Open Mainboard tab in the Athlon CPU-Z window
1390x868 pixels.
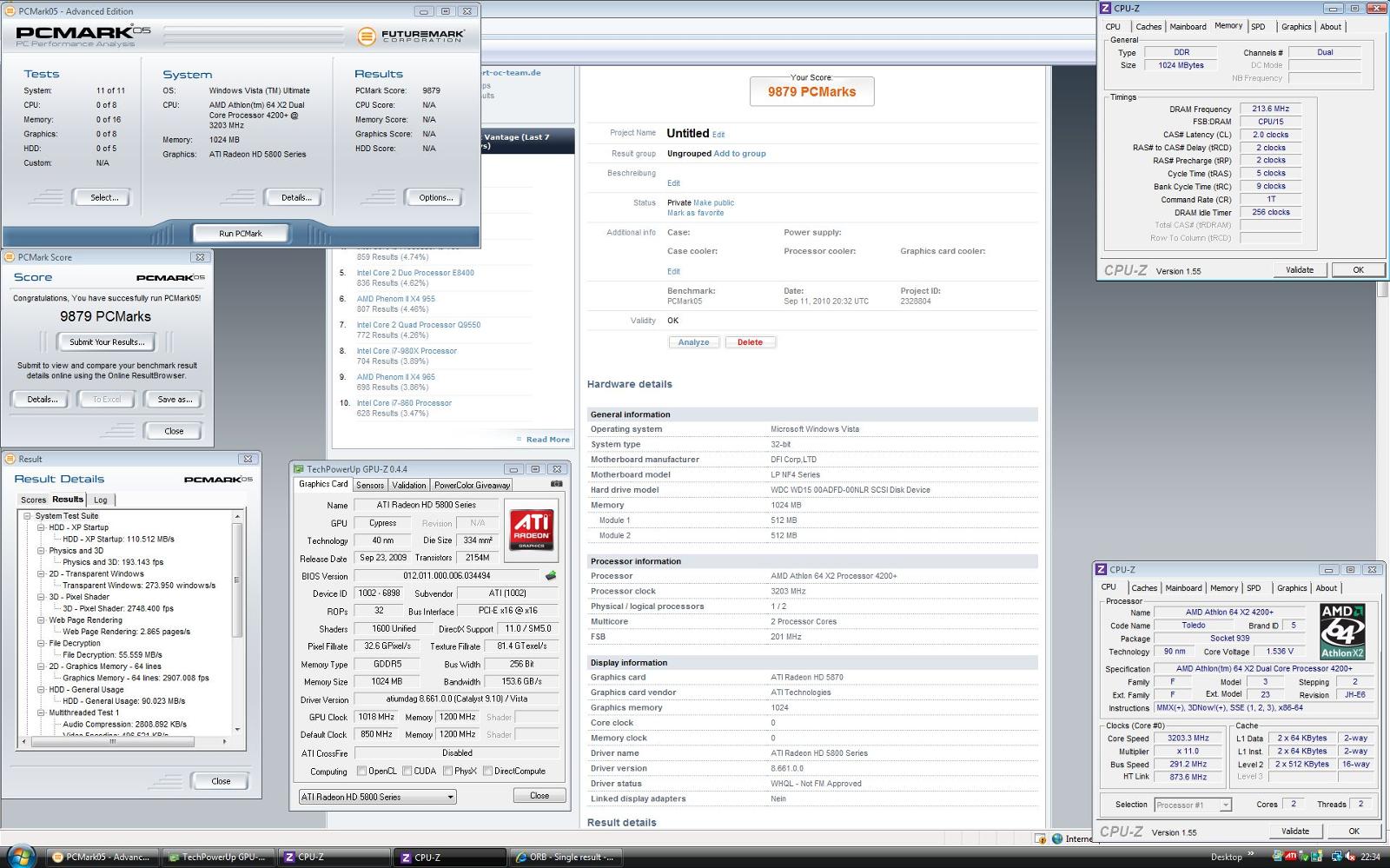[1183, 588]
